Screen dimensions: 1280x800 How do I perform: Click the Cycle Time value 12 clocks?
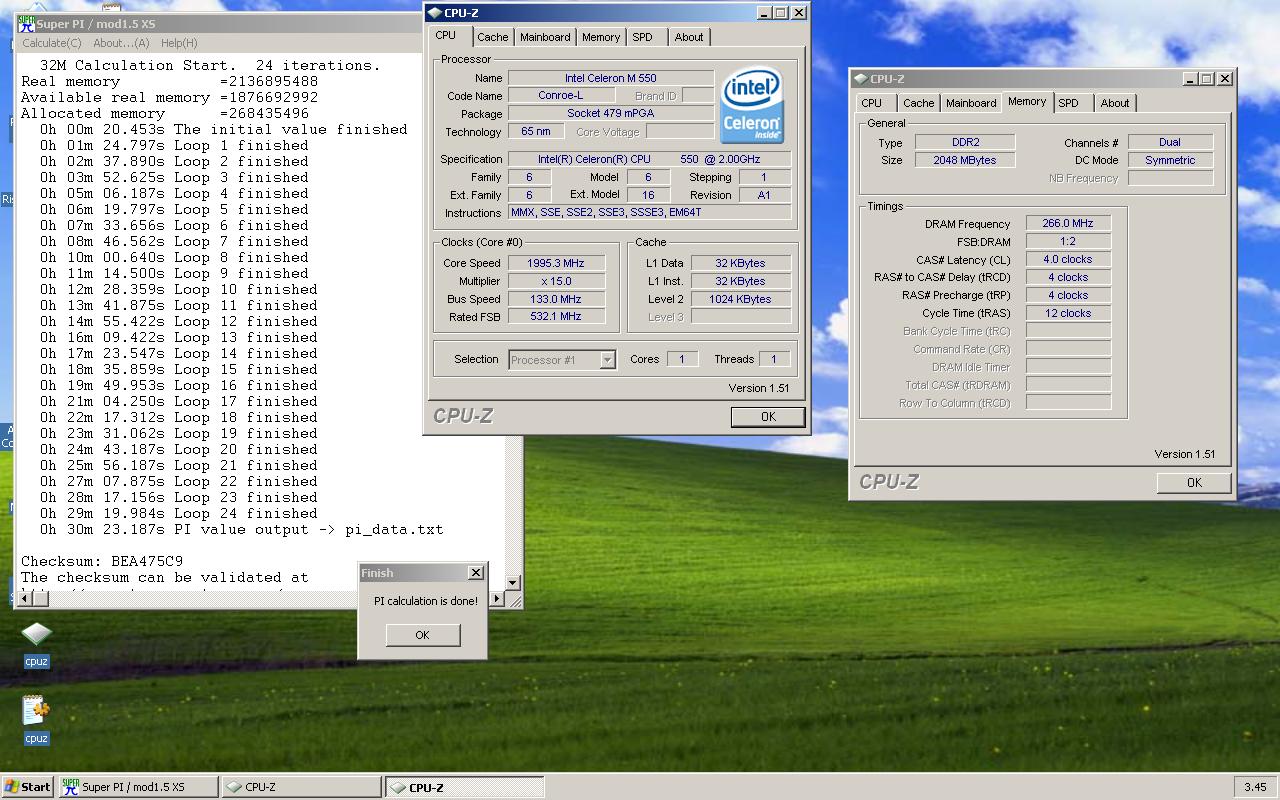coord(1068,313)
